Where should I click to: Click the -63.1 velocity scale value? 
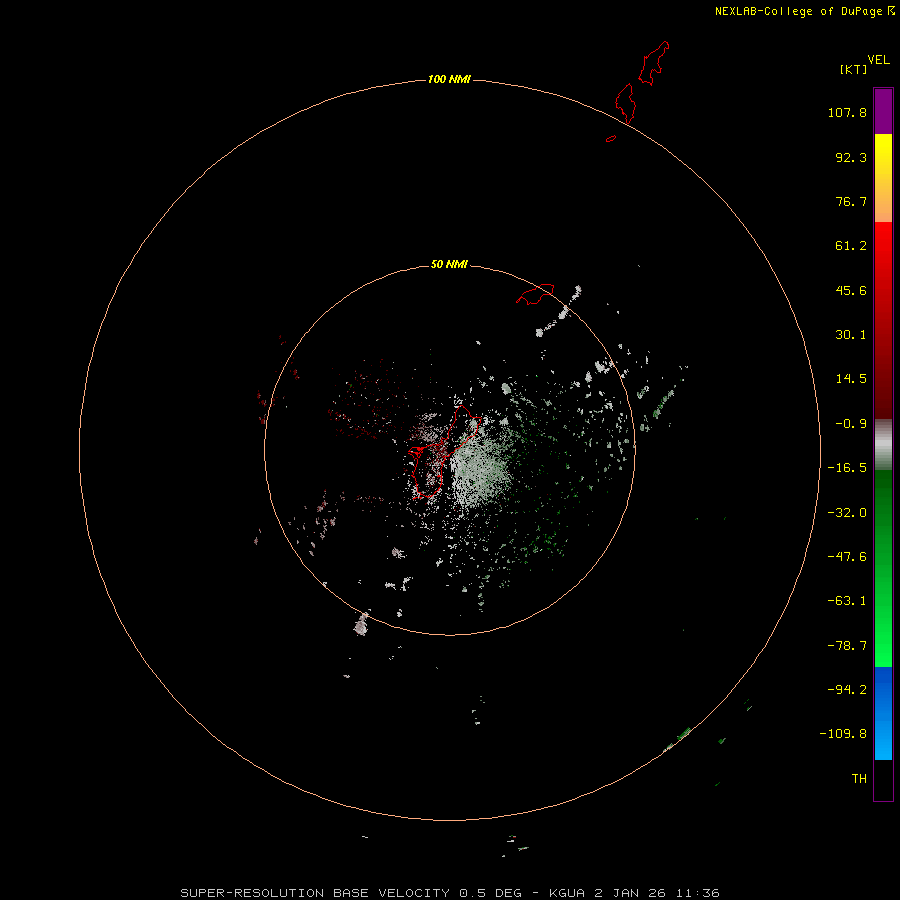pos(847,601)
